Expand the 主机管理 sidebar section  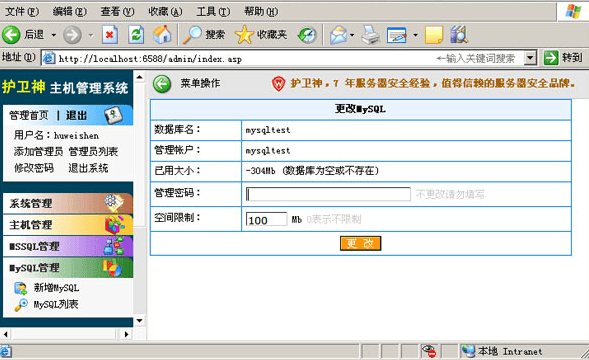click(68, 225)
